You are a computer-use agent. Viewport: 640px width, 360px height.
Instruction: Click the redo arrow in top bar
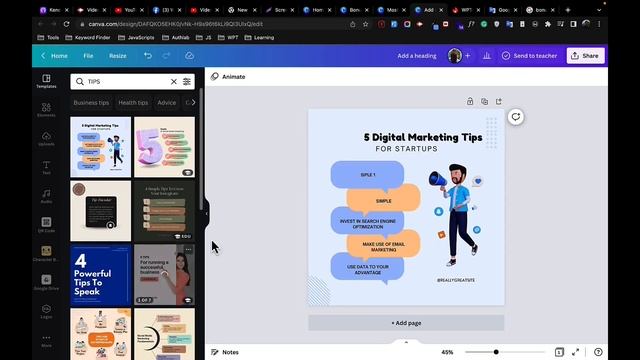click(167, 56)
